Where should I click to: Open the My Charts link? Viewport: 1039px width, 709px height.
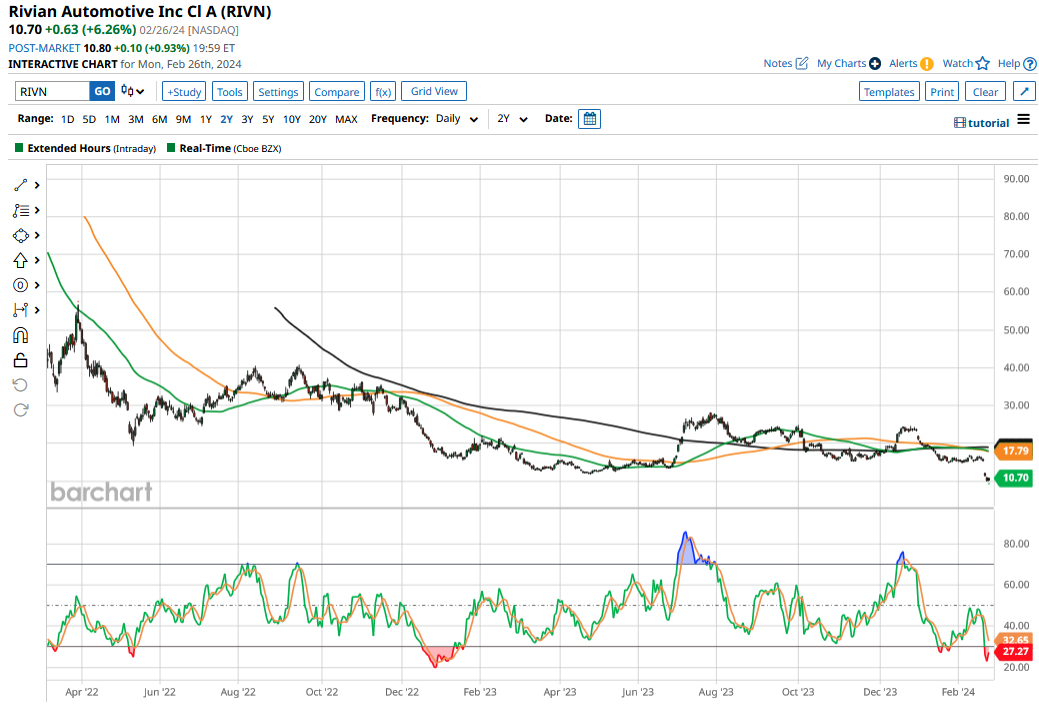pos(848,63)
